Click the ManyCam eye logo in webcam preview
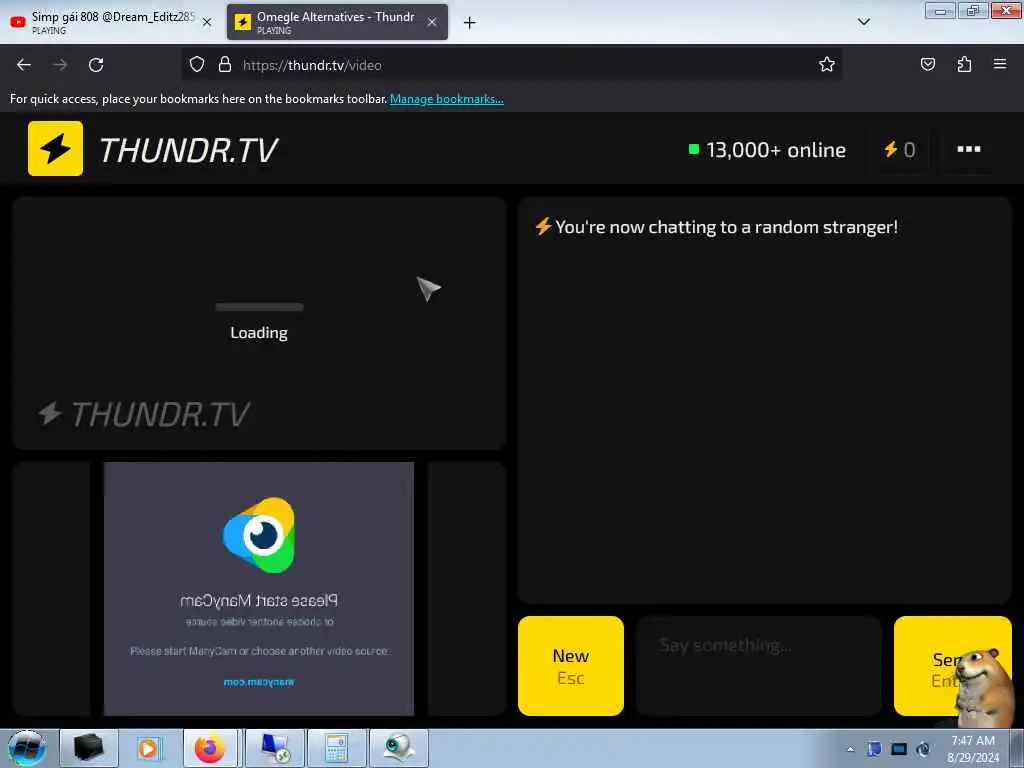This screenshot has width=1024, height=768. point(260,535)
